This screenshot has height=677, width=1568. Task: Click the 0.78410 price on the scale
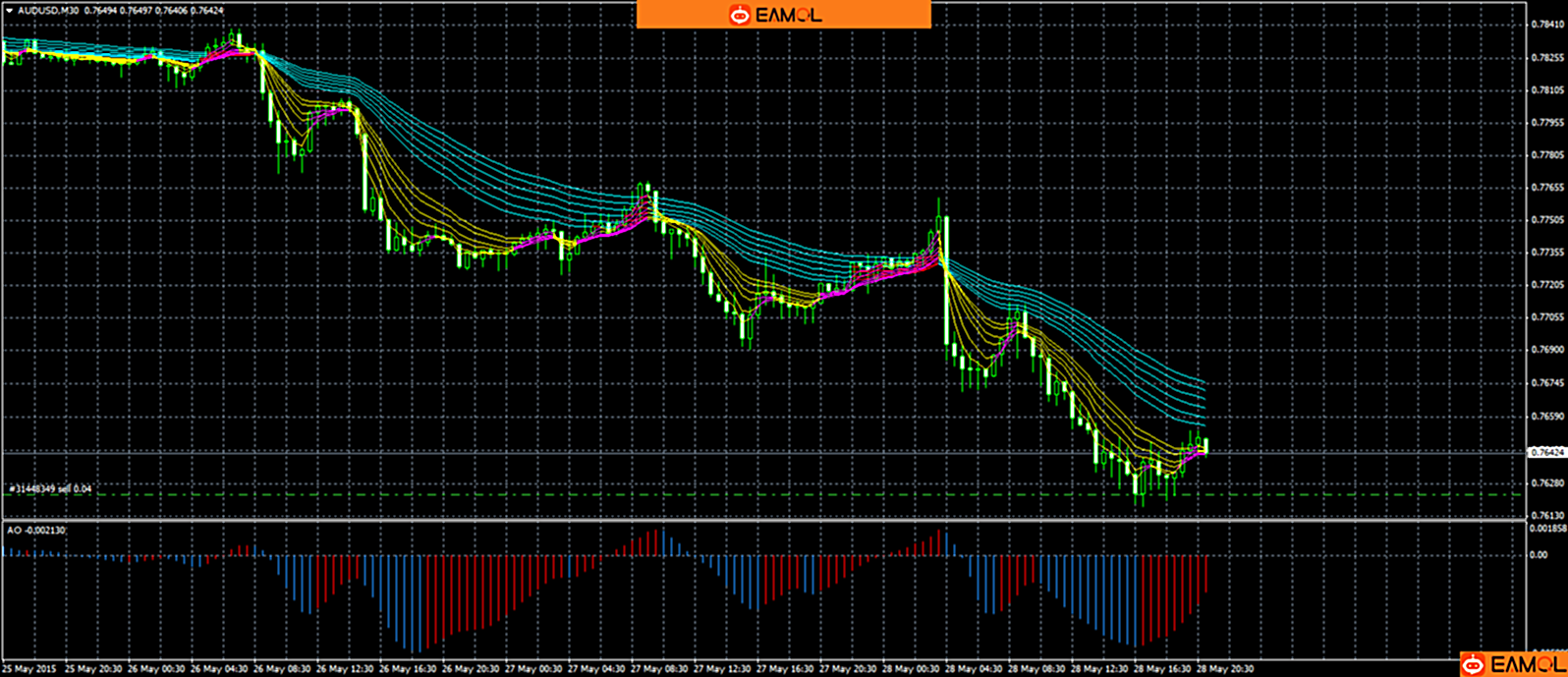pyautogui.click(x=1546, y=26)
